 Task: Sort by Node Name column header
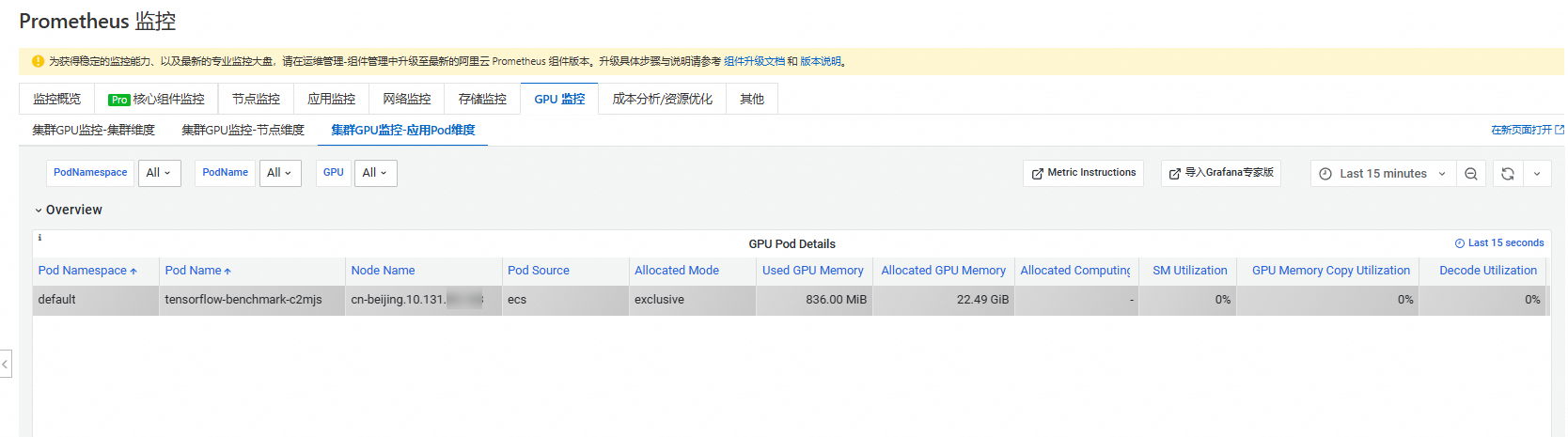pyautogui.click(x=383, y=271)
